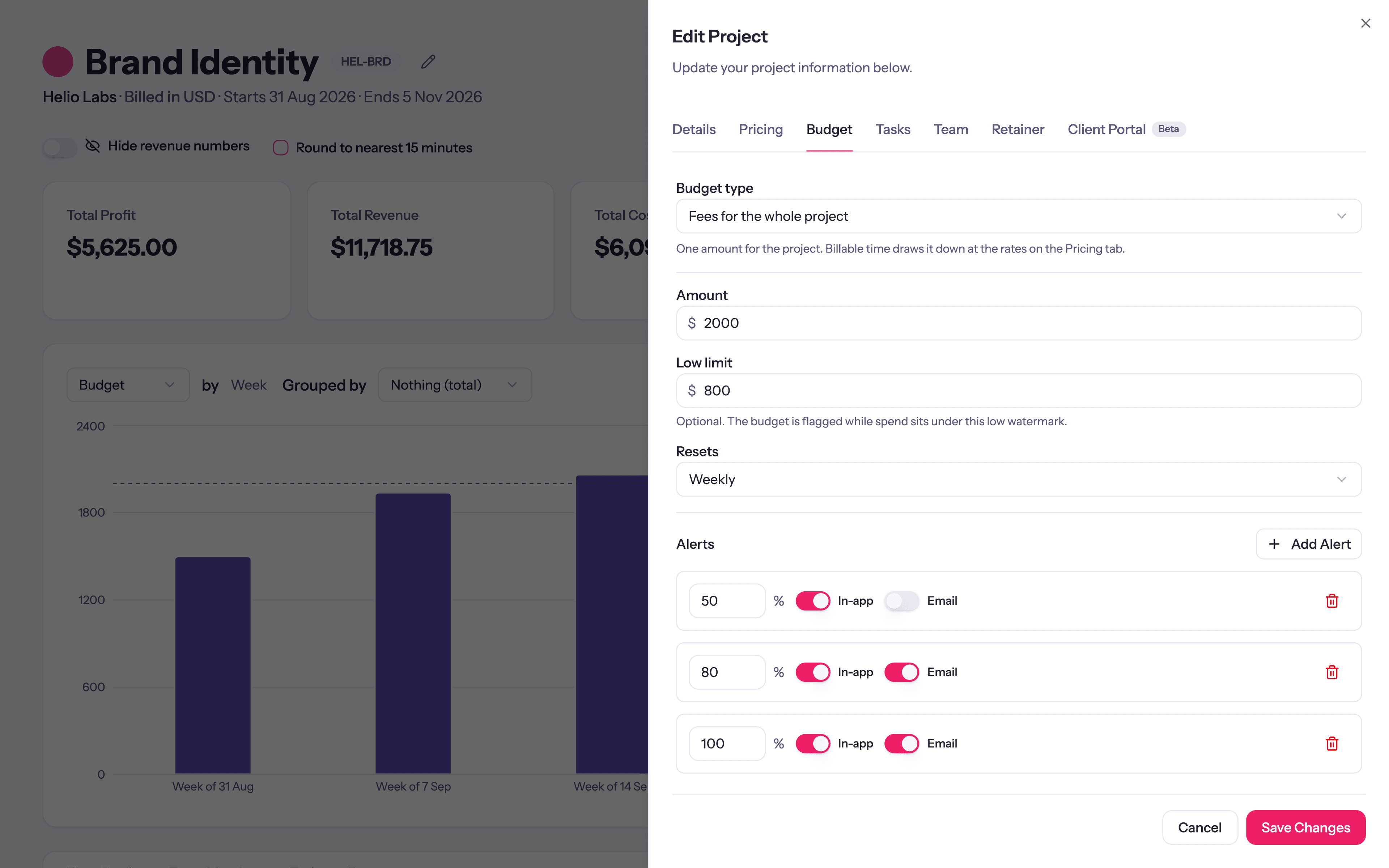The height and width of the screenshot is (868, 1389).
Task: Switch to the Pricing tab
Action: 760,129
